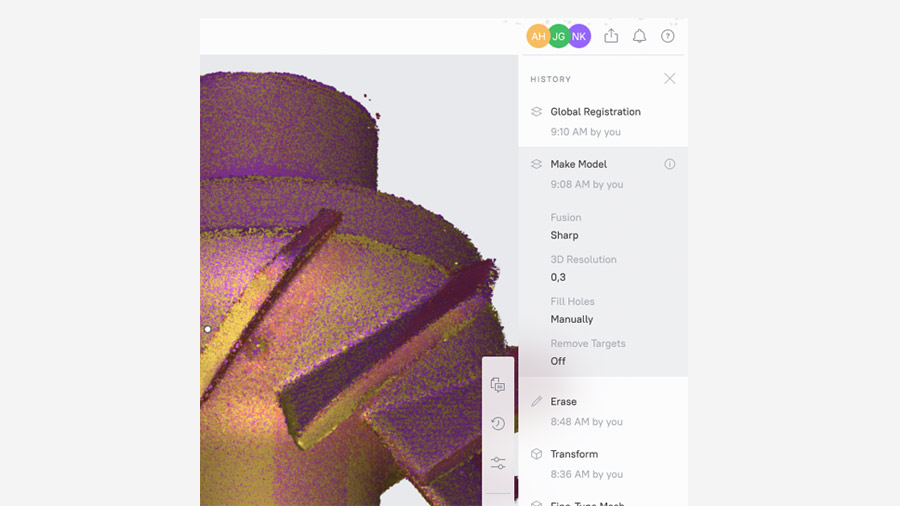Image resolution: width=900 pixels, height=506 pixels.
Task: Click the HISTORY panel title
Action: [x=550, y=79]
